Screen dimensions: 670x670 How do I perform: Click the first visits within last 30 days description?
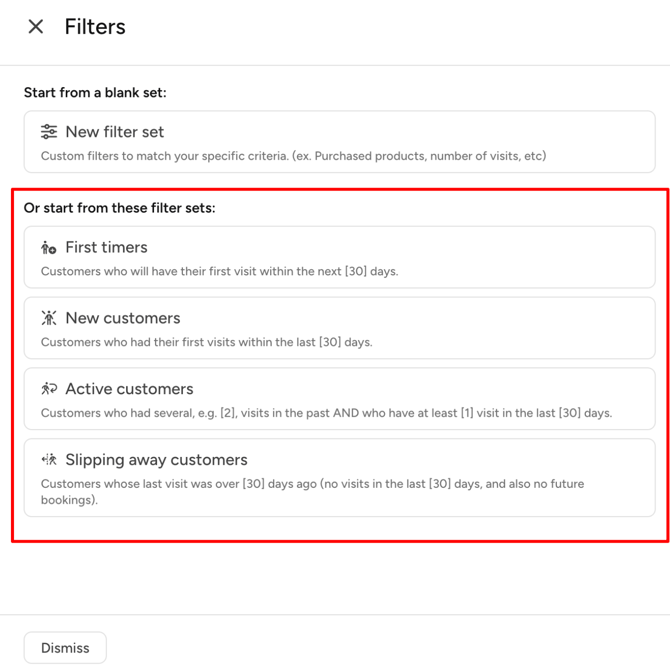pos(206,342)
